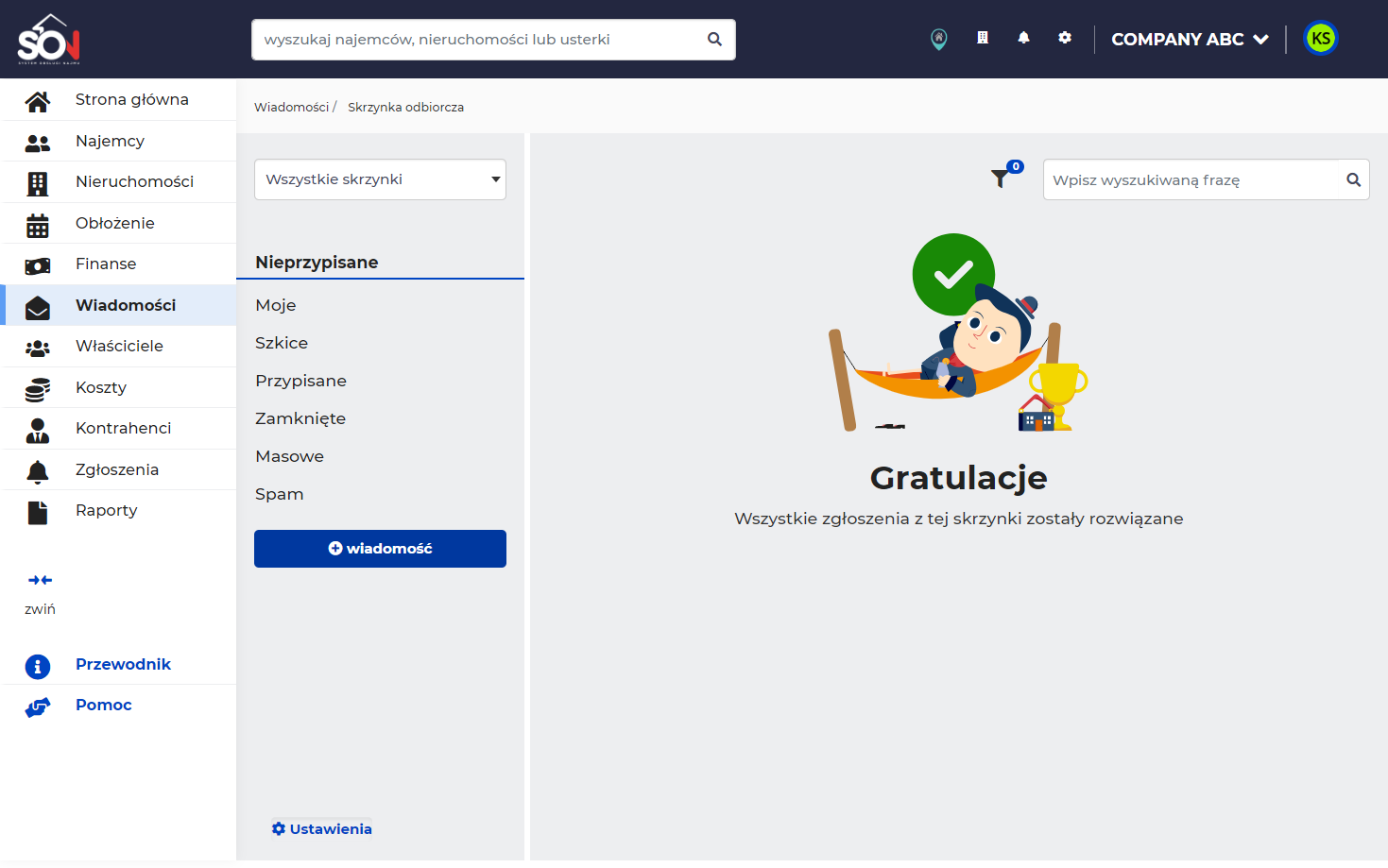Open the Właściciele section
Image resolution: width=1388 pixels, height=868 pixels.
[x=119, y=346]
